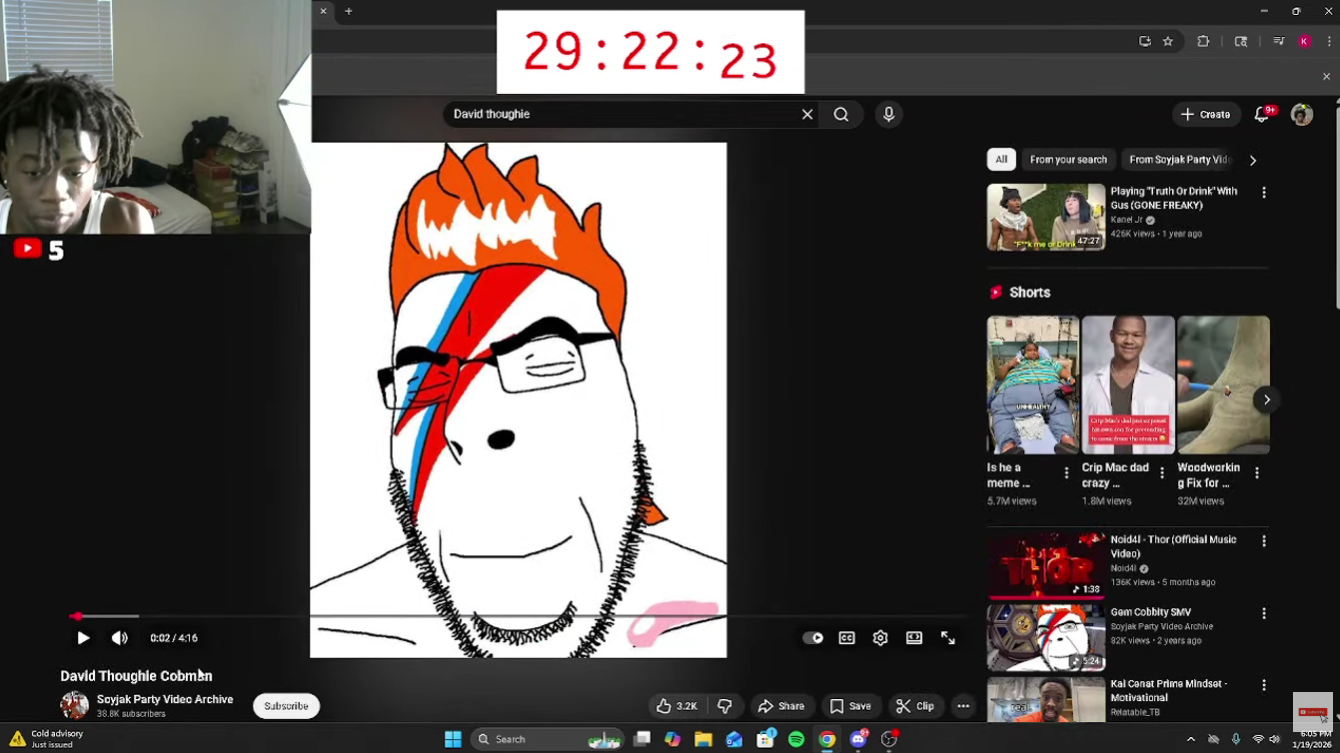This screenshot has height=753, width=1340.
Task: Toggle closed captions CC button
Action: point(847,638)
